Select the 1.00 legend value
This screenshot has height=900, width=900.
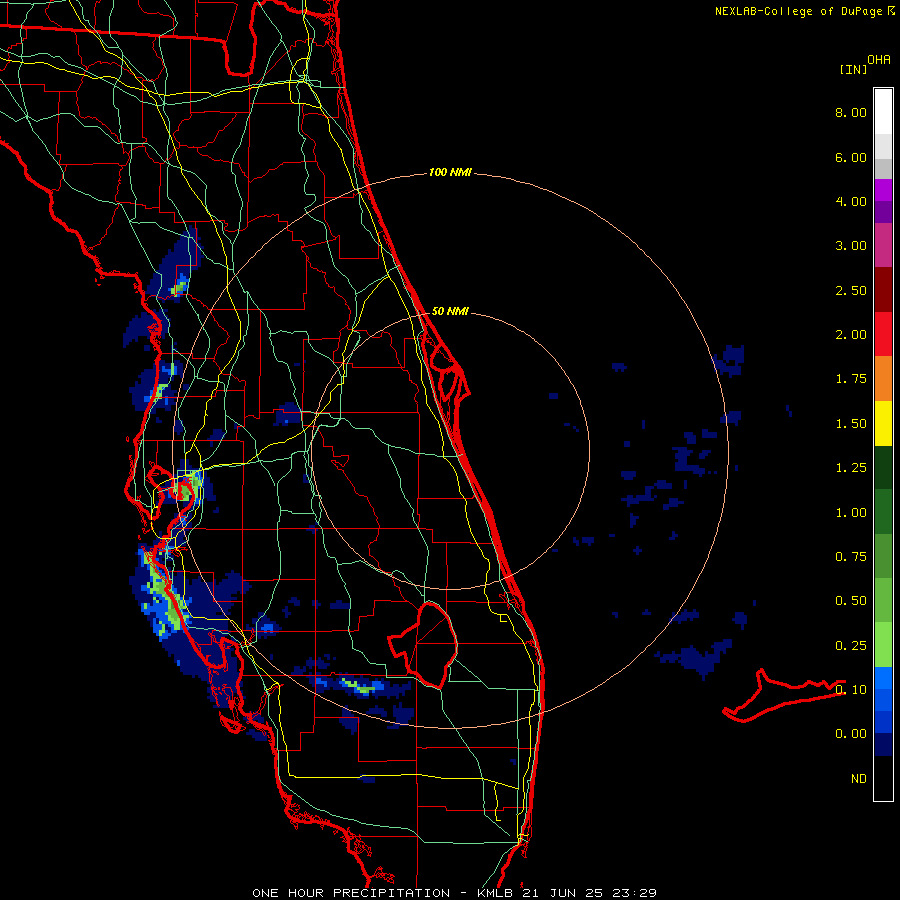851,513
